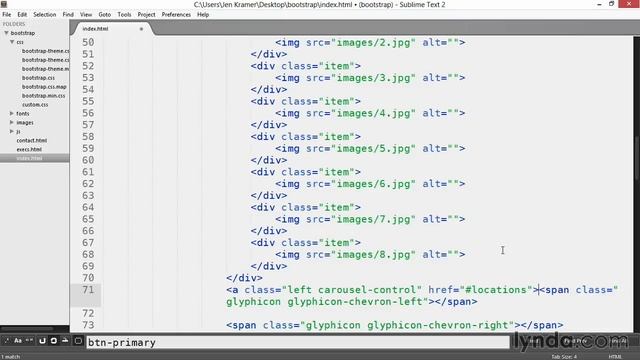Viewport: 640px width, 360px height.
Task: Open the Tools menu
Action: (124, 14)
